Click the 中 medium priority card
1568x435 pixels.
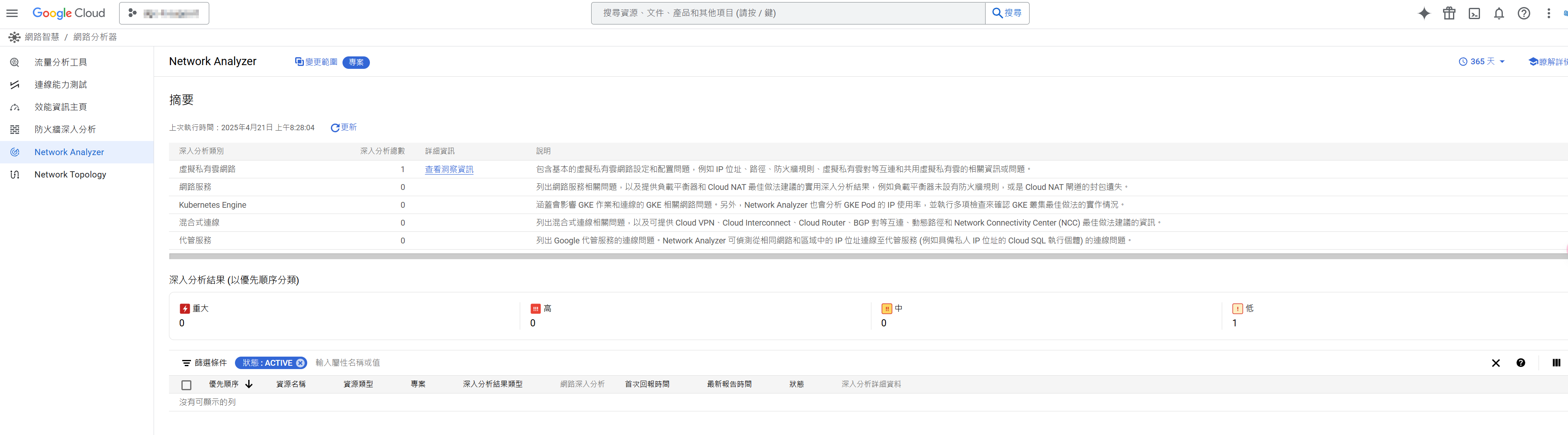coord(1047,316)
